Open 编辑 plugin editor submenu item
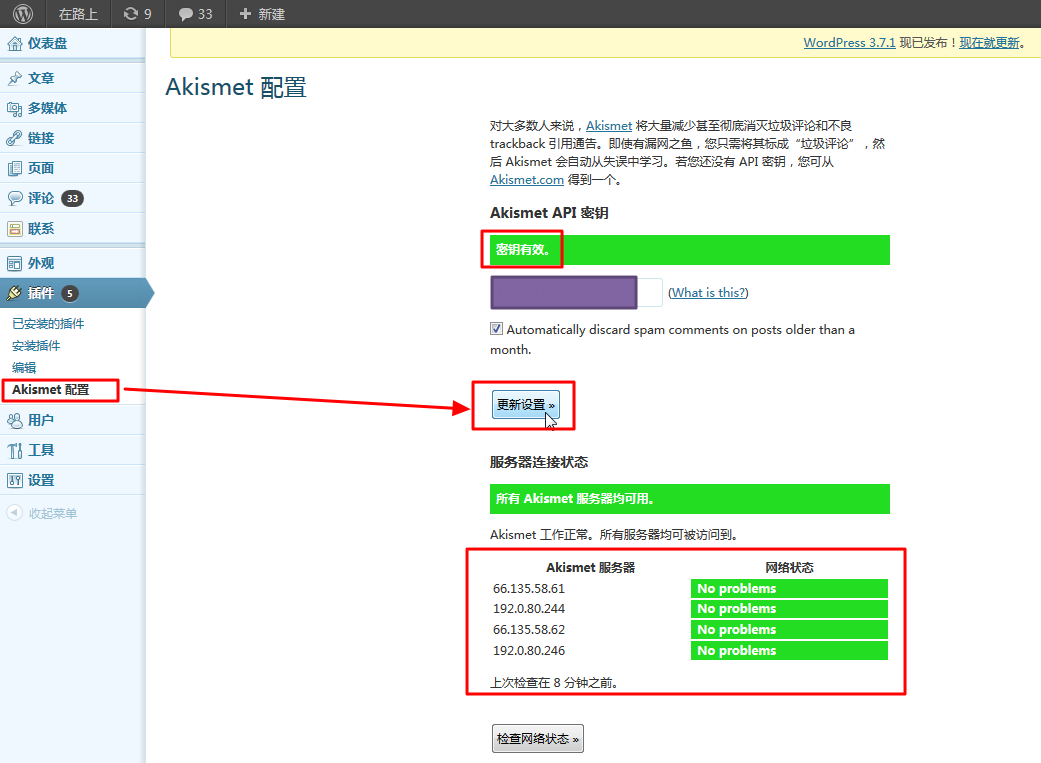The height and width of the screenshot is (763, 1041). point(24,367)
